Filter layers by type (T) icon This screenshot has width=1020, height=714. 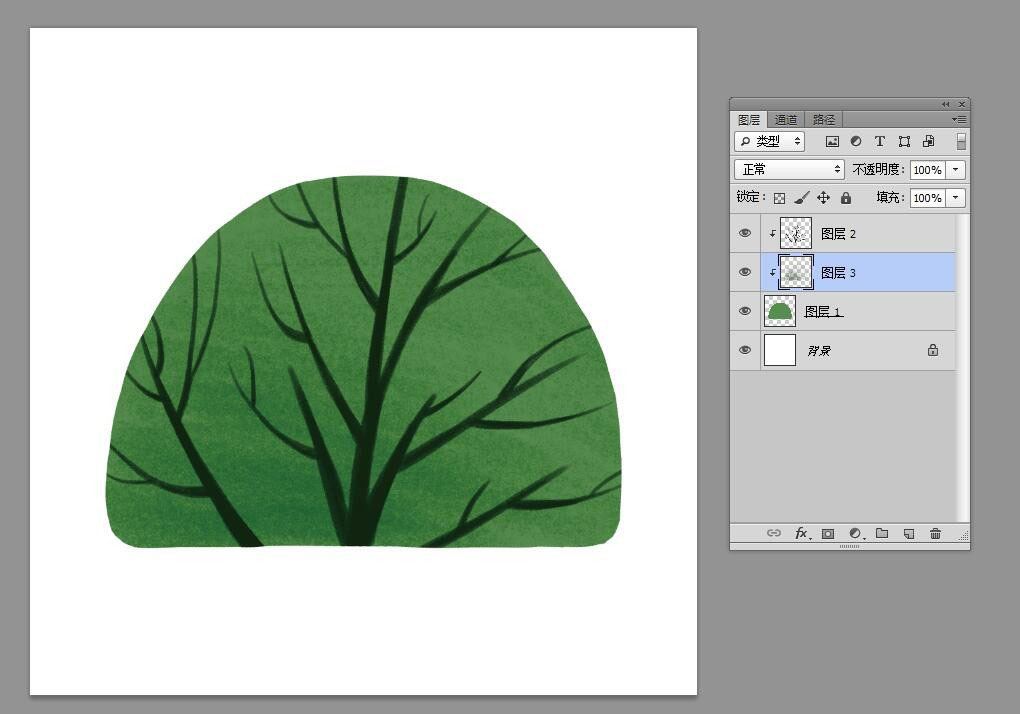point(879,141)
